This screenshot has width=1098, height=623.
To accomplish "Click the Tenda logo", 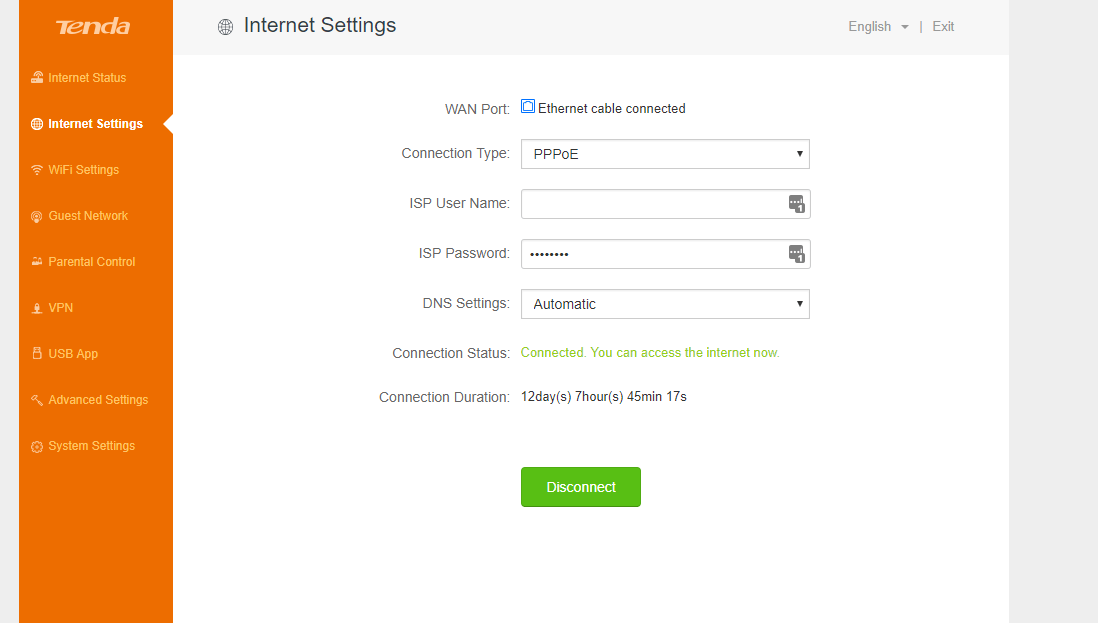I will [x=93, y=27].
